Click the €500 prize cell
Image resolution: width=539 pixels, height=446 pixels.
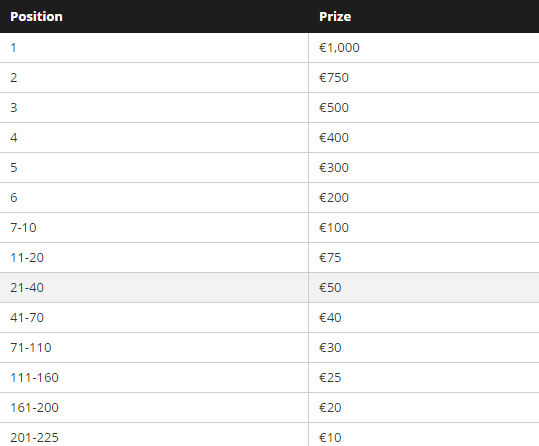tap(424, 108)
